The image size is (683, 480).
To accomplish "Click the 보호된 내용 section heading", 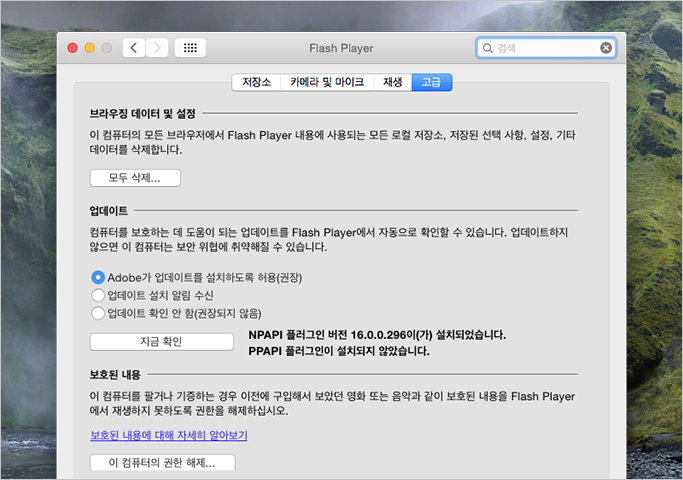I will [115, 375].
